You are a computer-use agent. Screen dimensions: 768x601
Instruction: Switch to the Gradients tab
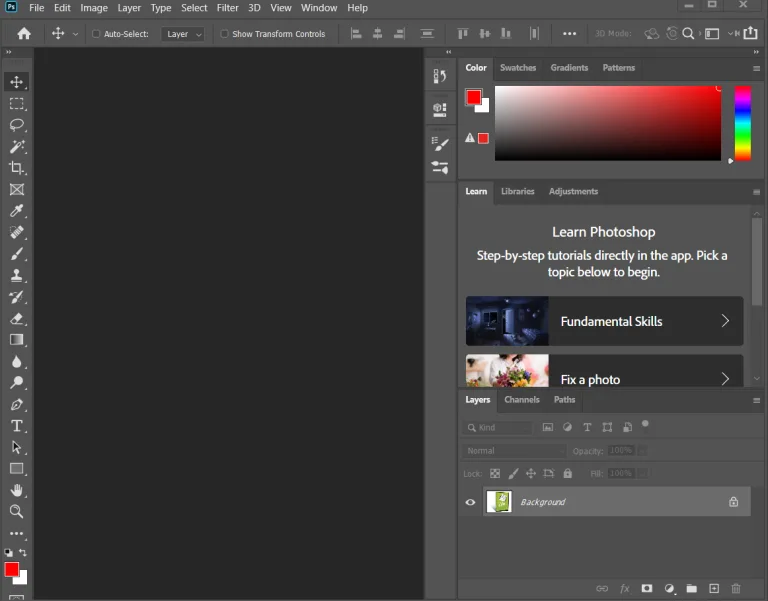coord(569,68)
